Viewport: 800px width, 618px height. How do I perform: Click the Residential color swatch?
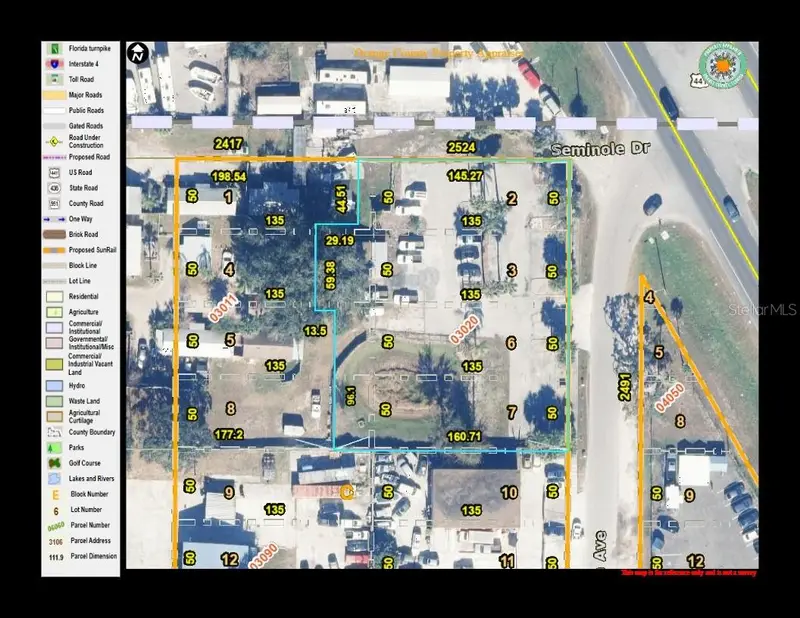tap(55, 297)
